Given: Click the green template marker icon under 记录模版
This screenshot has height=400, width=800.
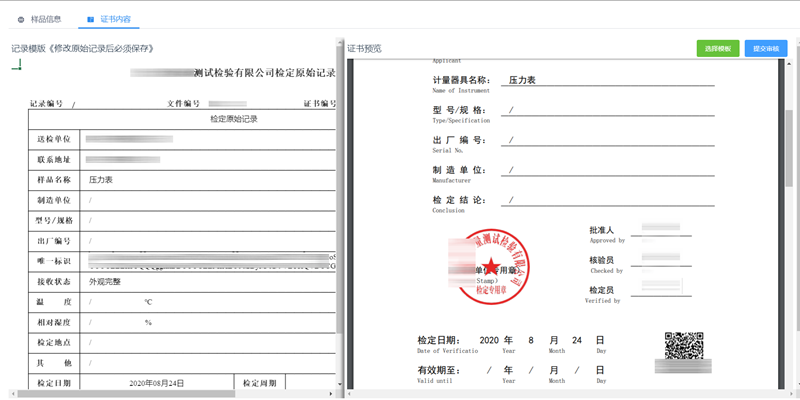Looking at the screenshot, I should pos(17,65).
